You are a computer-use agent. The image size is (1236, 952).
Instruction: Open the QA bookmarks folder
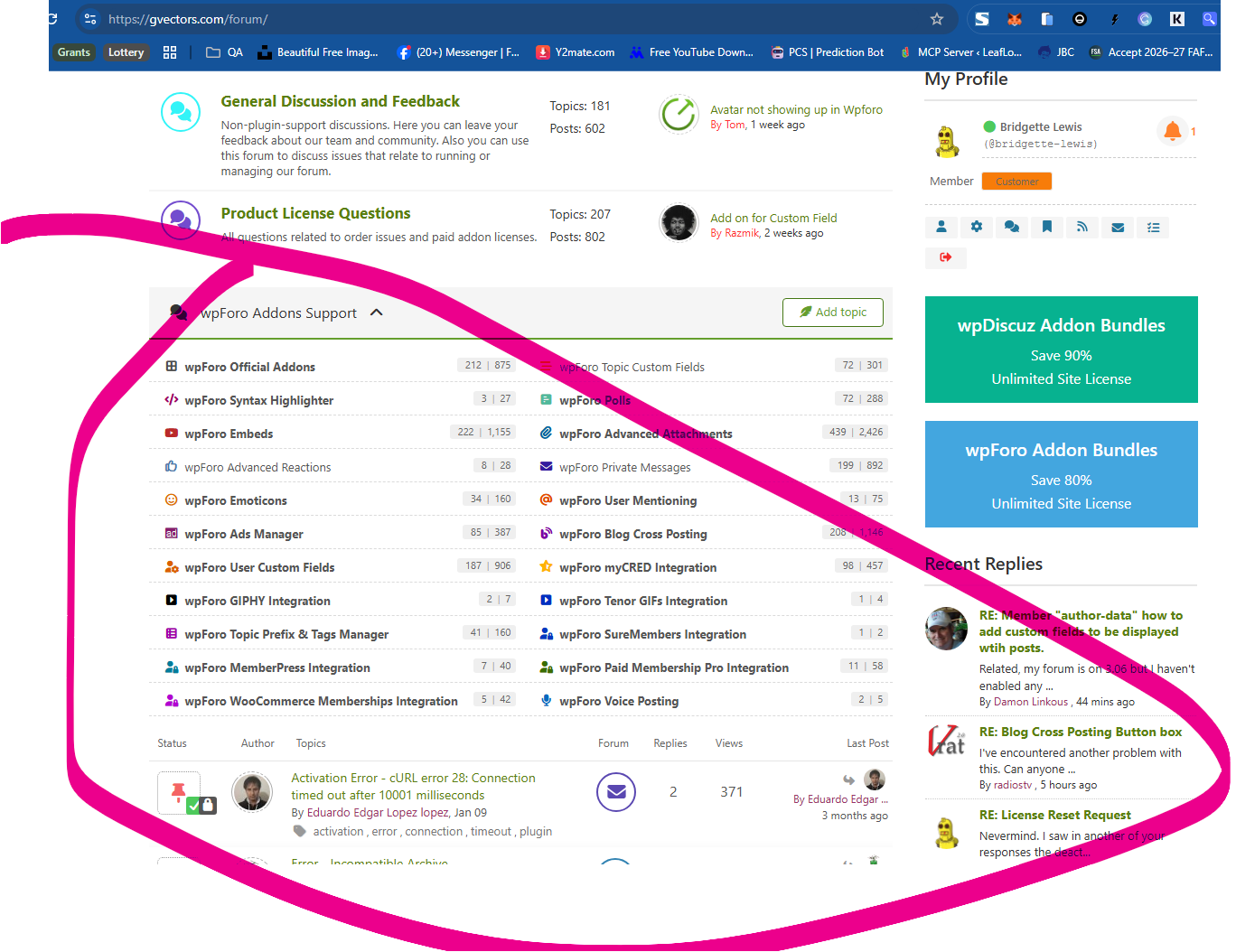click(x=225, y=52)
